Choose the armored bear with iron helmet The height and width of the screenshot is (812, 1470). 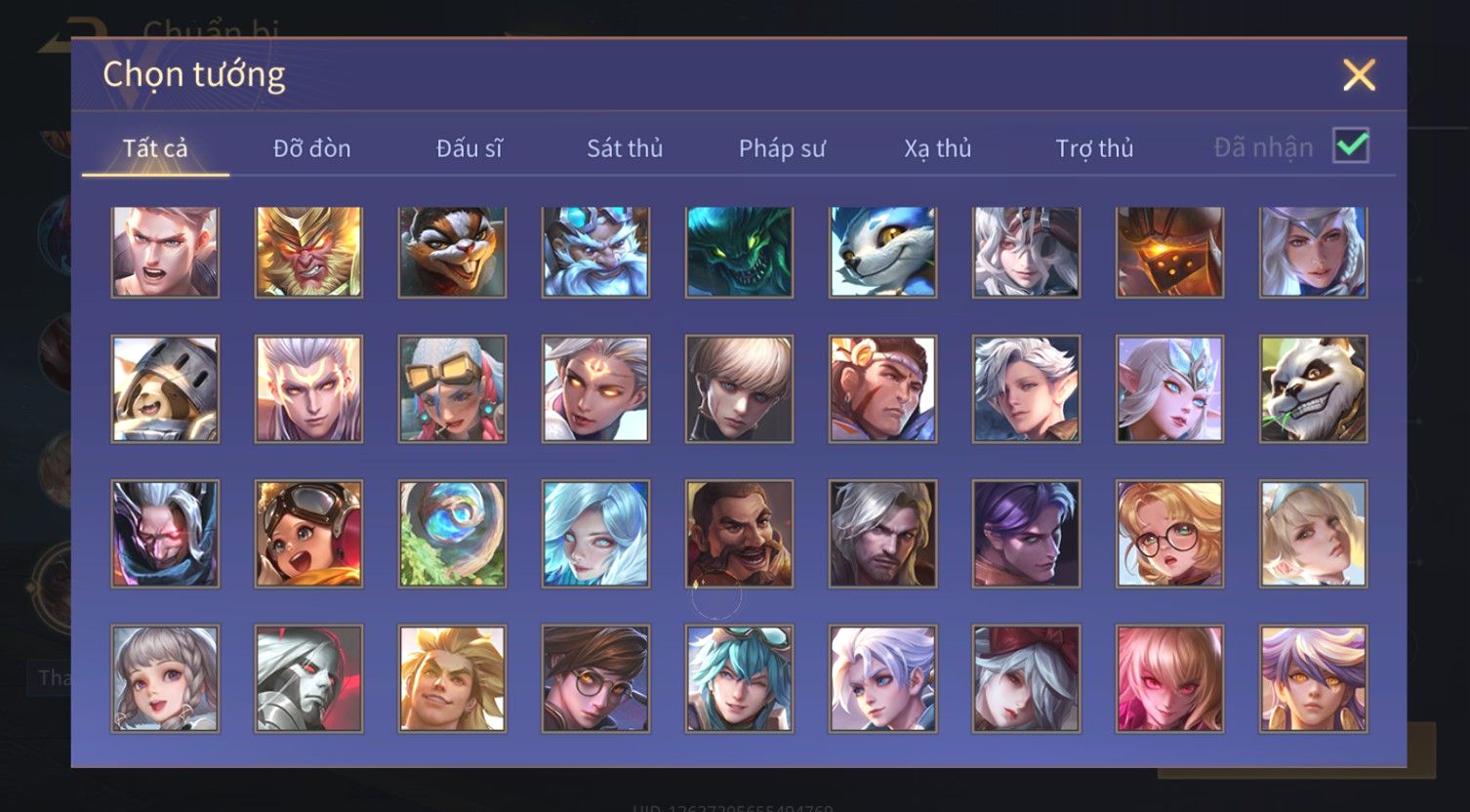point(165,389)
